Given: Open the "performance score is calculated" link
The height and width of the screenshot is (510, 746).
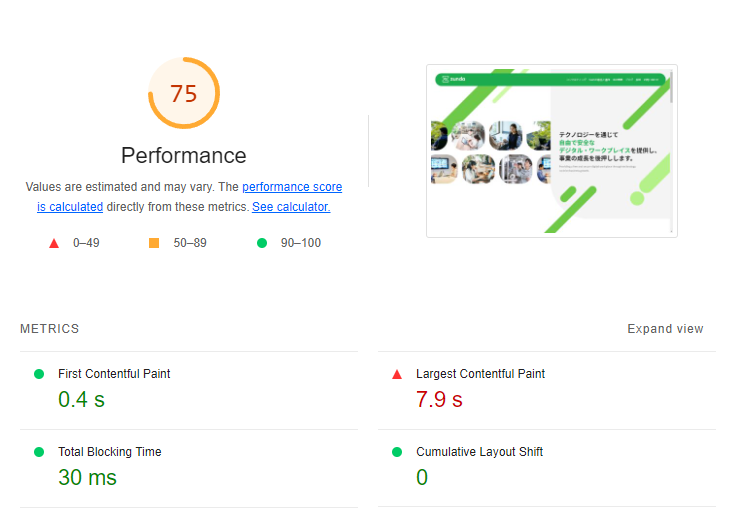Looking at the screenshot, I should [291, 187].
